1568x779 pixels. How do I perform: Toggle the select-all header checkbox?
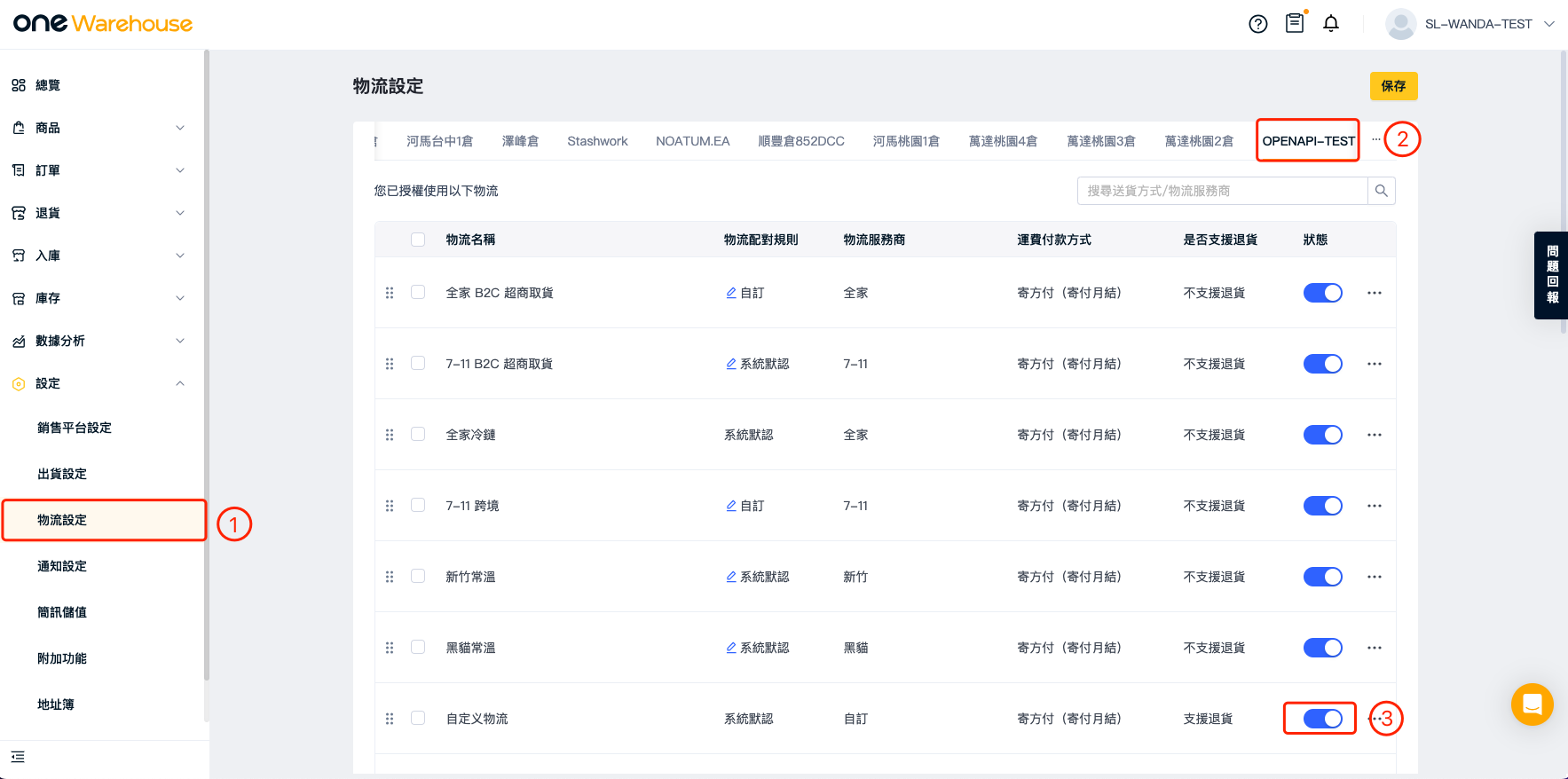click(x=418, y=240)
